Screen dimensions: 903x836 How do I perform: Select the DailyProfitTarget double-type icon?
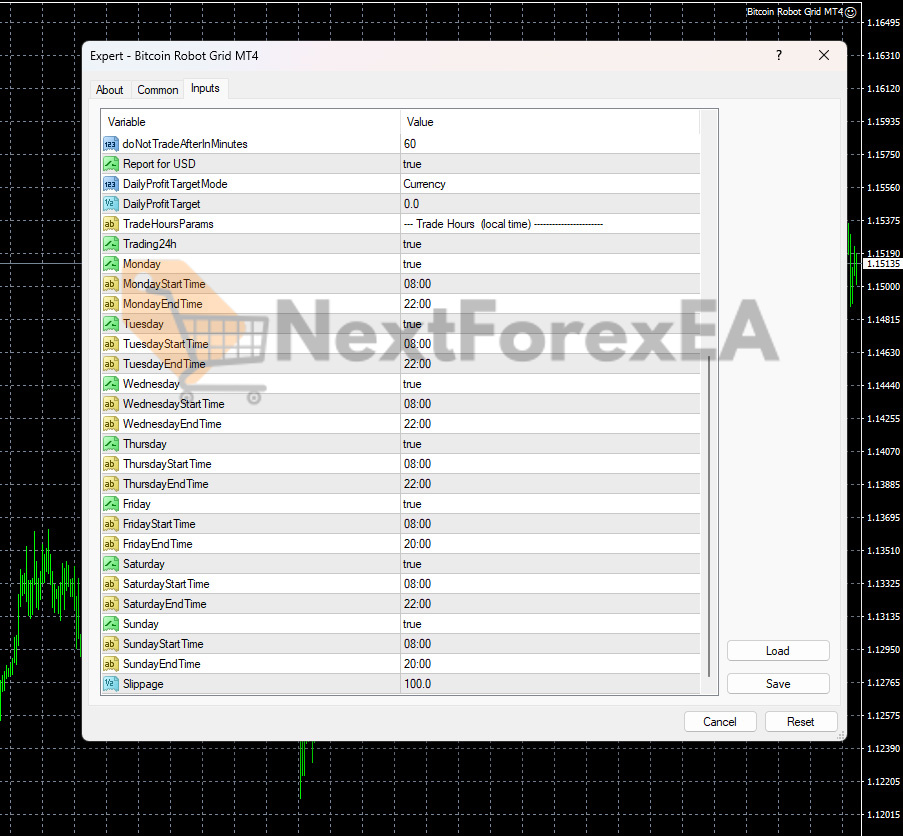[111, 204]
